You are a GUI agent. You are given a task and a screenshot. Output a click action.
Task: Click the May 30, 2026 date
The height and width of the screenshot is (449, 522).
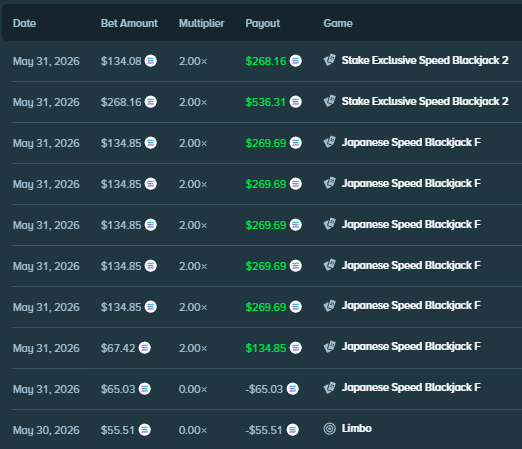coord(46,430)
